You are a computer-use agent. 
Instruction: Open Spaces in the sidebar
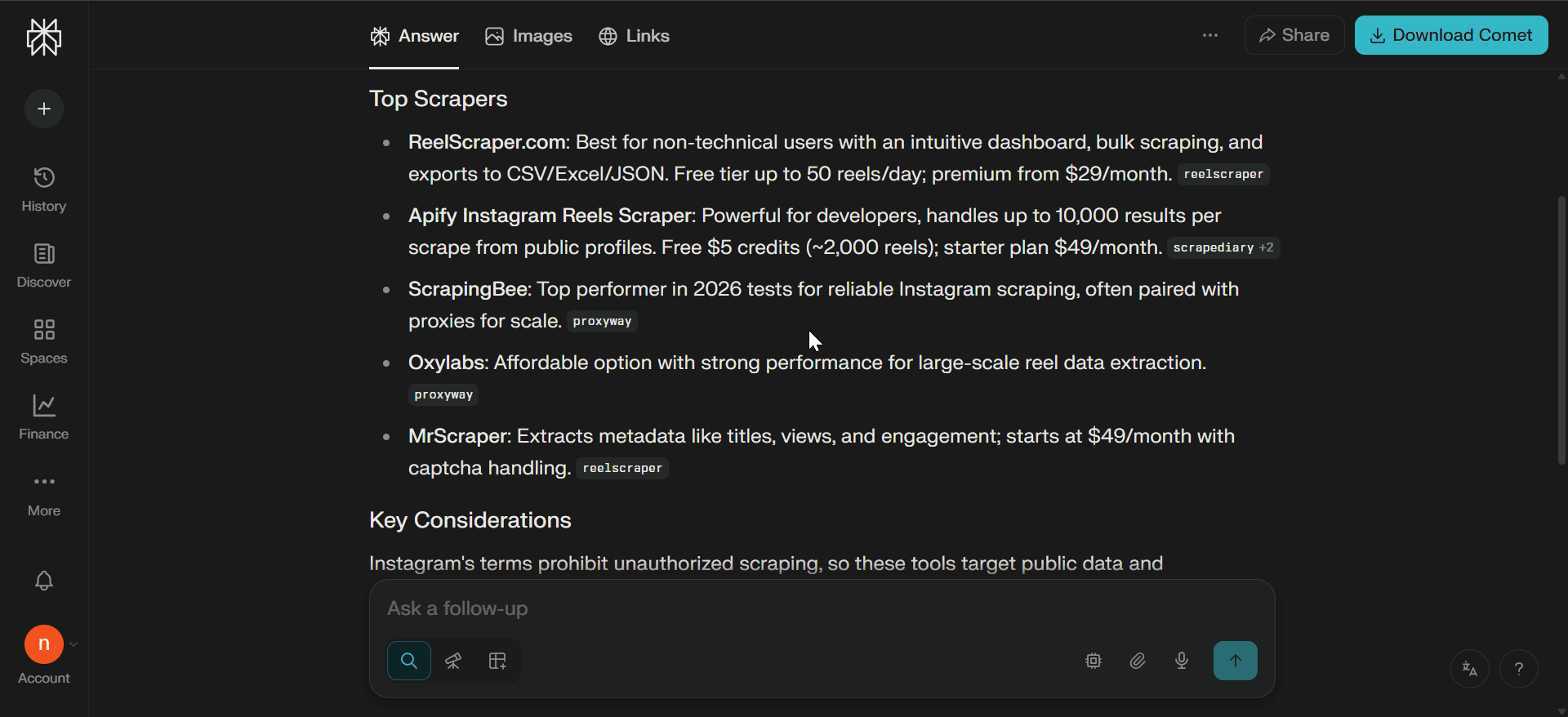click(x=43, y=341)
